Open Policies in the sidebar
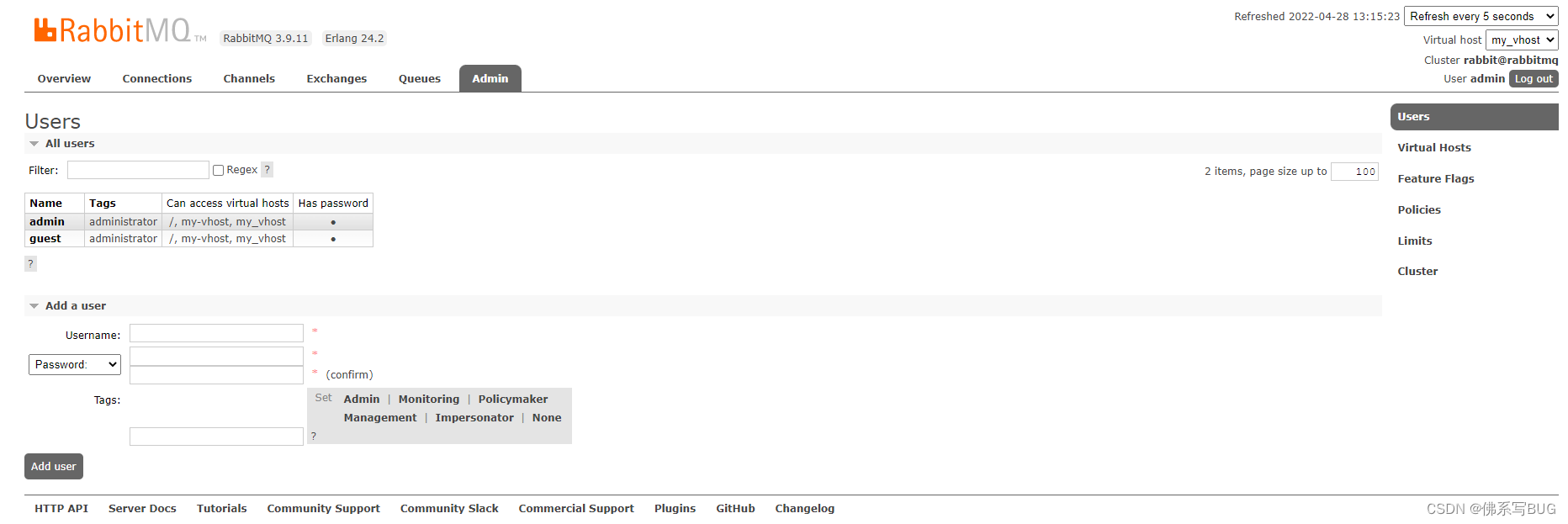 point(1419,209)
